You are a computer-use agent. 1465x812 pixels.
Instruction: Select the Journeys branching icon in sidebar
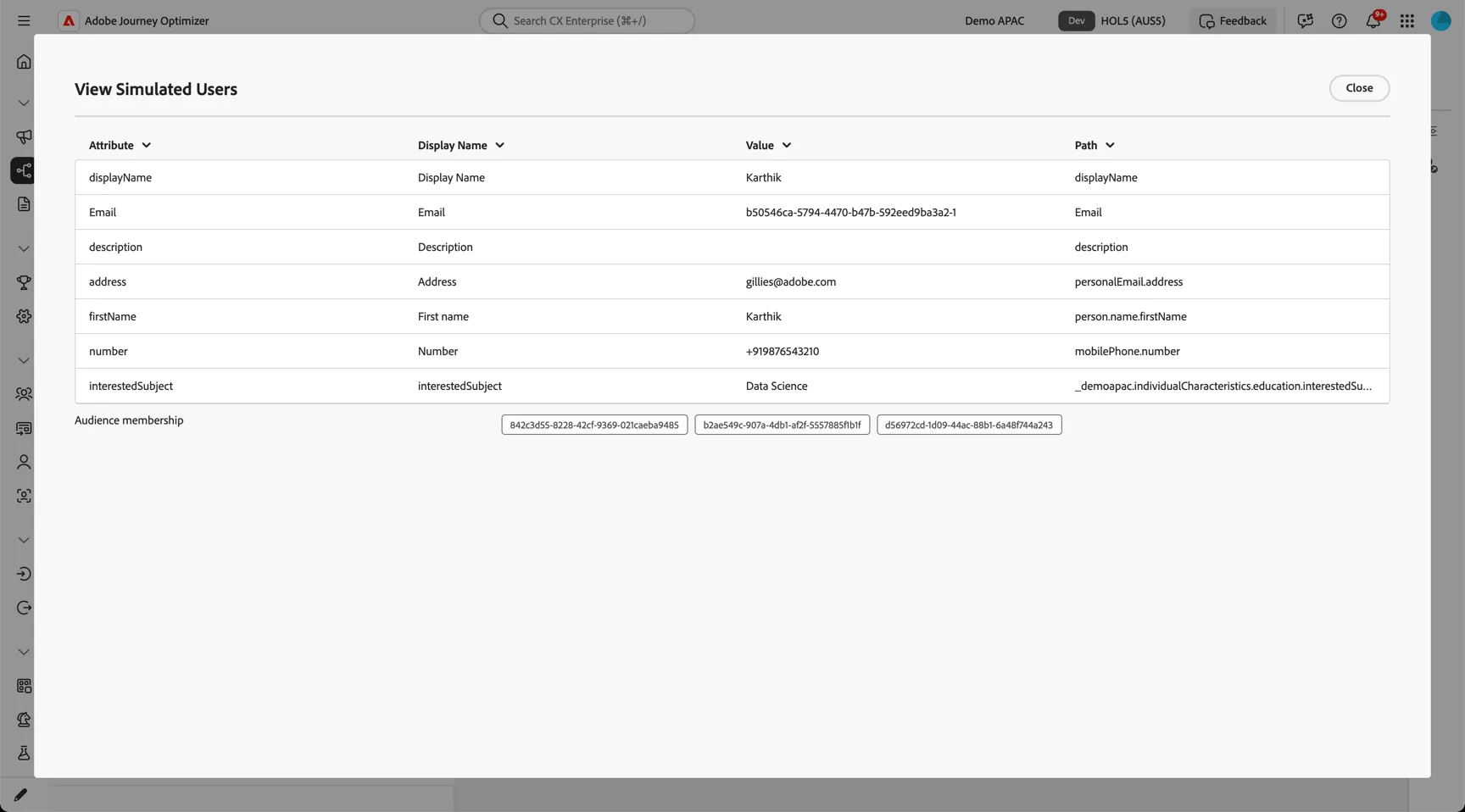[x=24, y=170]
